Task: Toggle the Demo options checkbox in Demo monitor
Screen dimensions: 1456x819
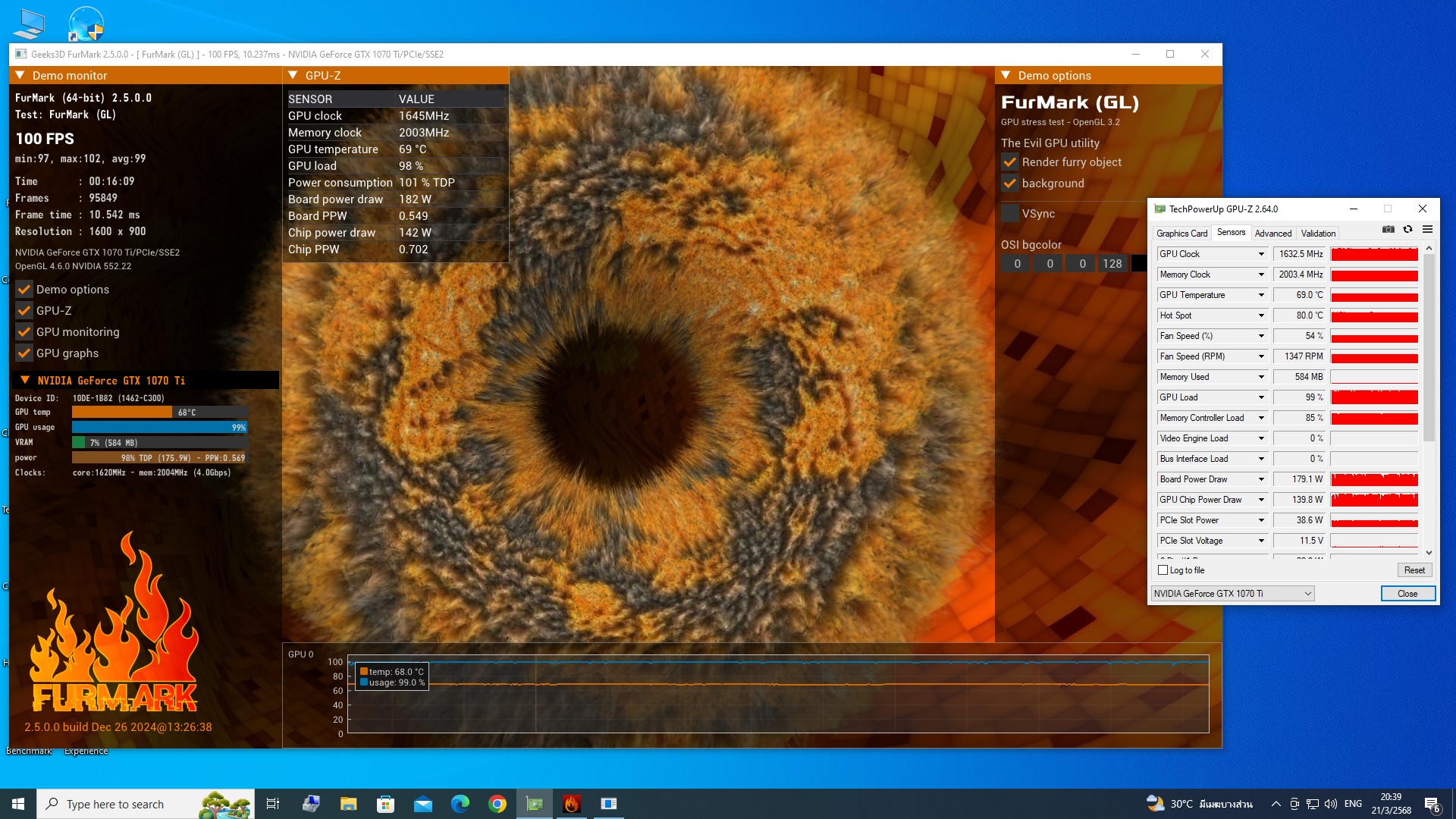Action: [24, 290]
